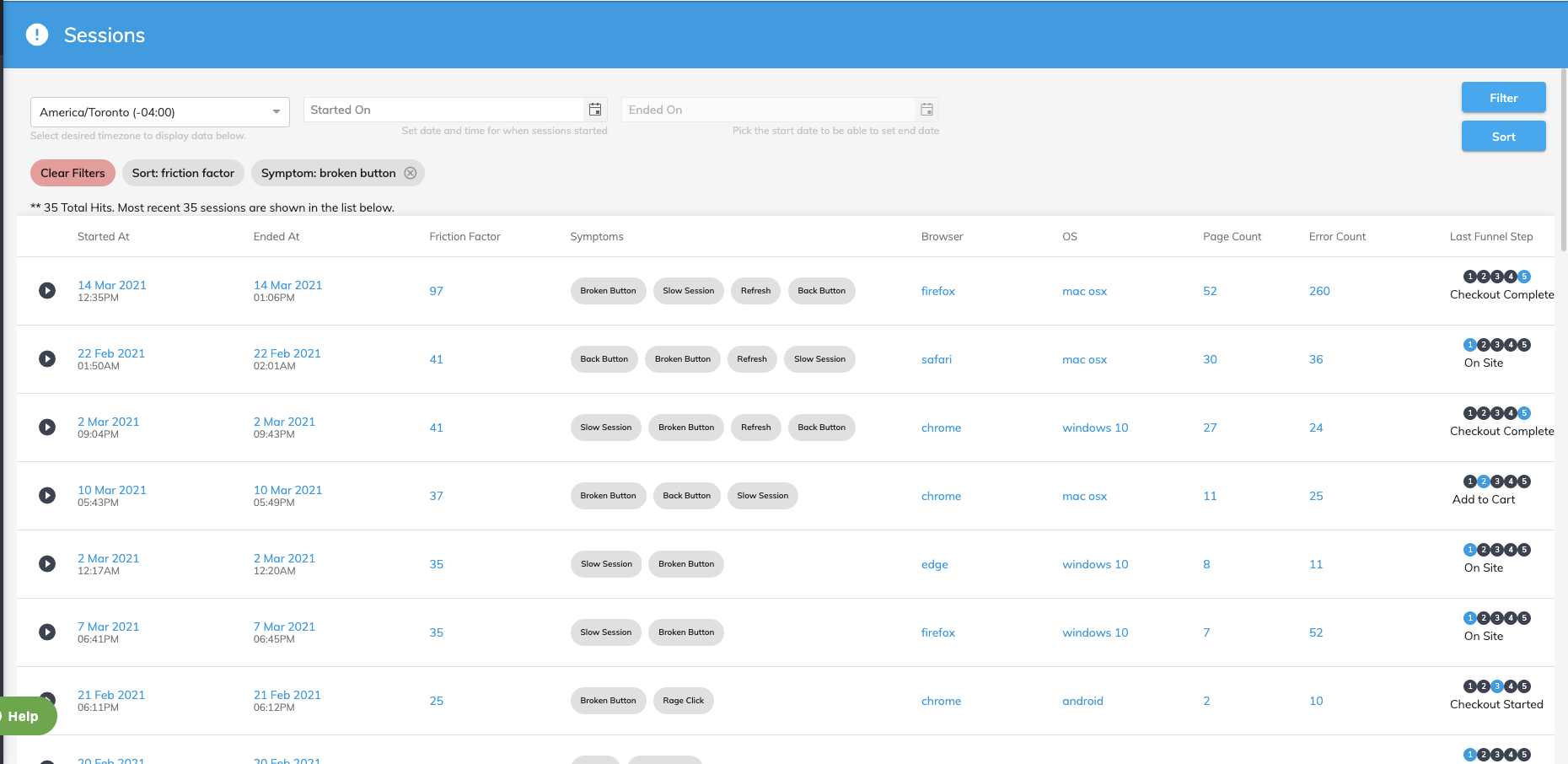The width and height of the screenshot is (1568, 764).
Task: Click friction factor value 25
Action: 436,701
